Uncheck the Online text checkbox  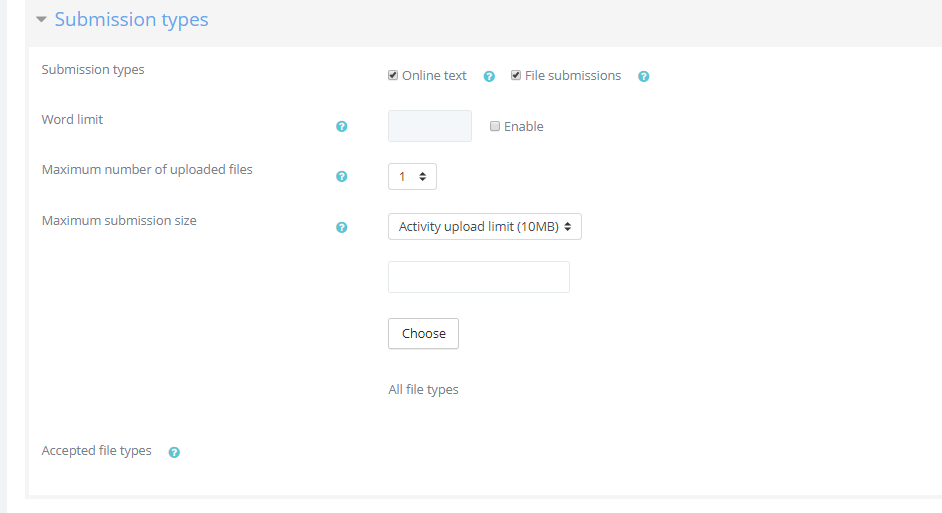click(x=393, y=76)
